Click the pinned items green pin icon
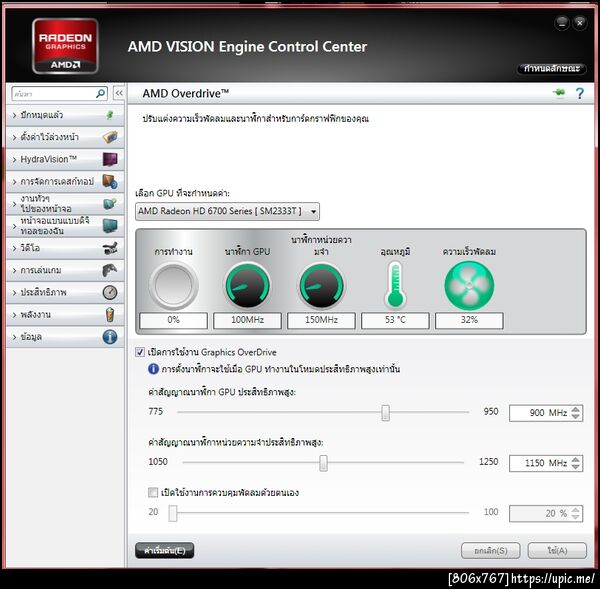The width and height of the screenshot is (600, 589). point(110,115)
